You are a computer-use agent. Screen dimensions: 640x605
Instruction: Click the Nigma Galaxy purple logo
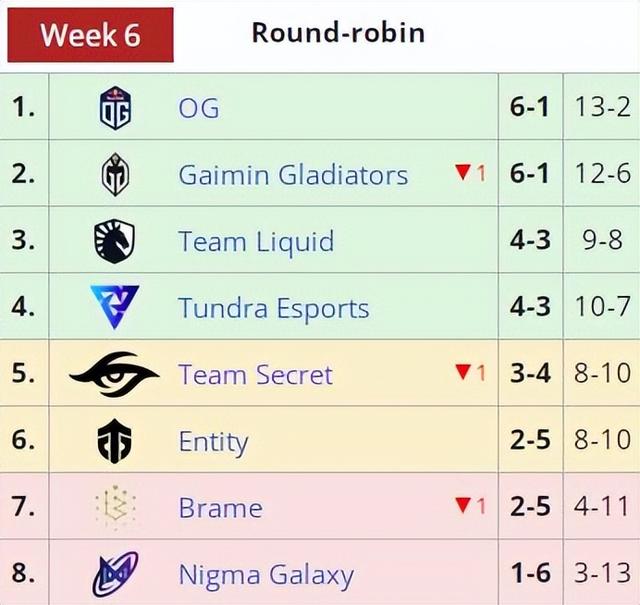pyautogui.click(x=115, y=574)
